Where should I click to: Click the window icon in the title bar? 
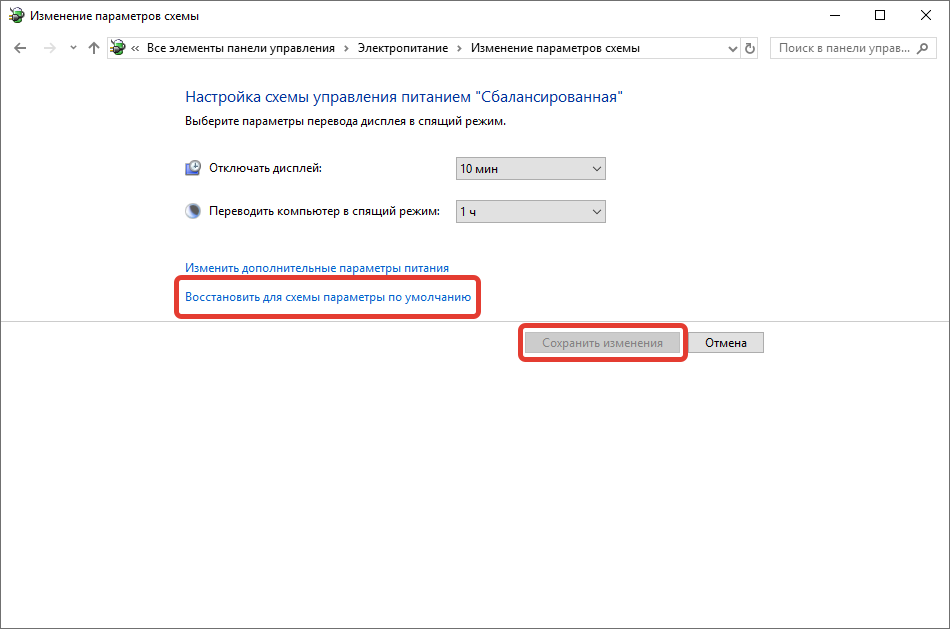point(15,15)
